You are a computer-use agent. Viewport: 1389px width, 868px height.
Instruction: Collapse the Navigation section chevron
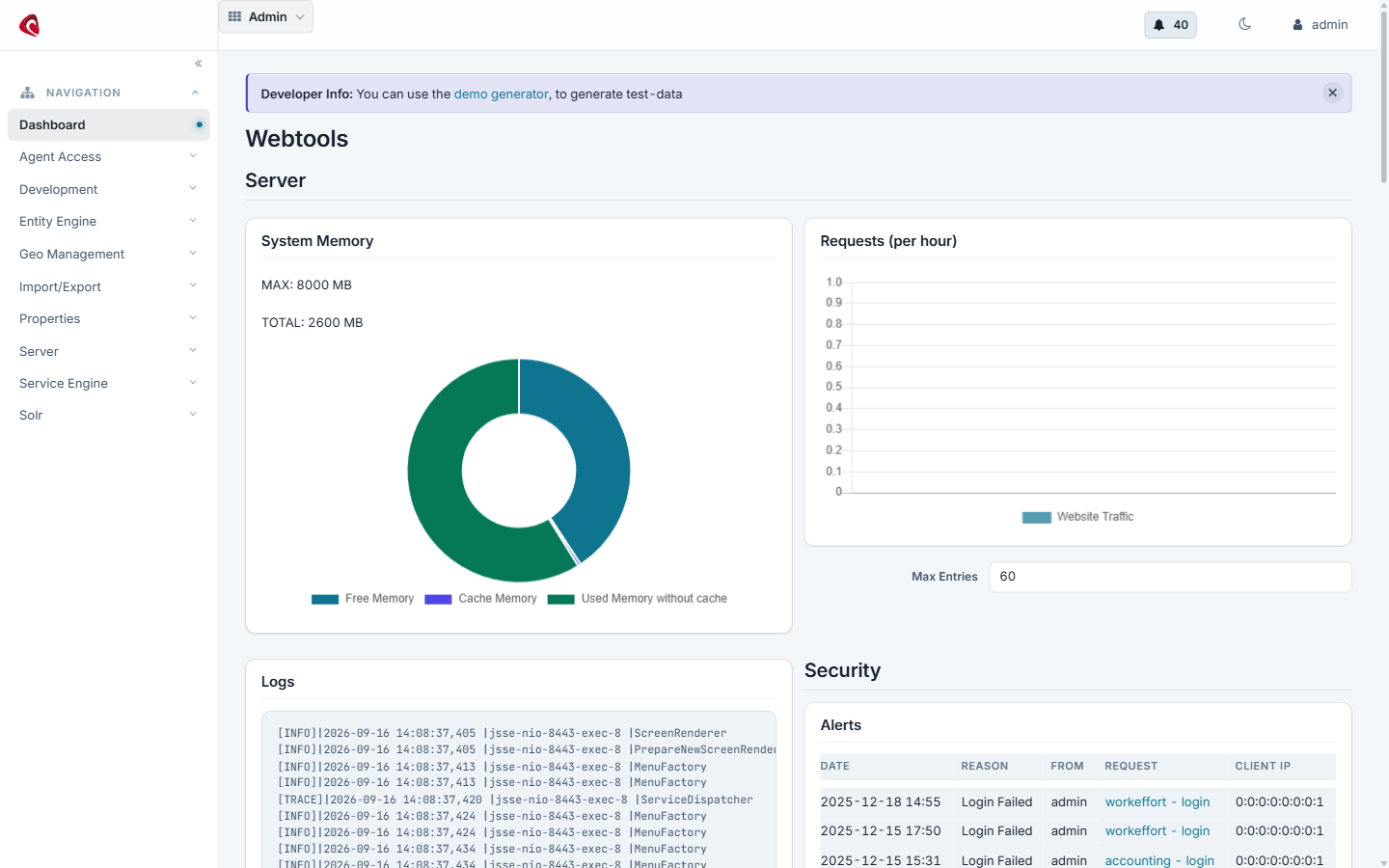195,93
